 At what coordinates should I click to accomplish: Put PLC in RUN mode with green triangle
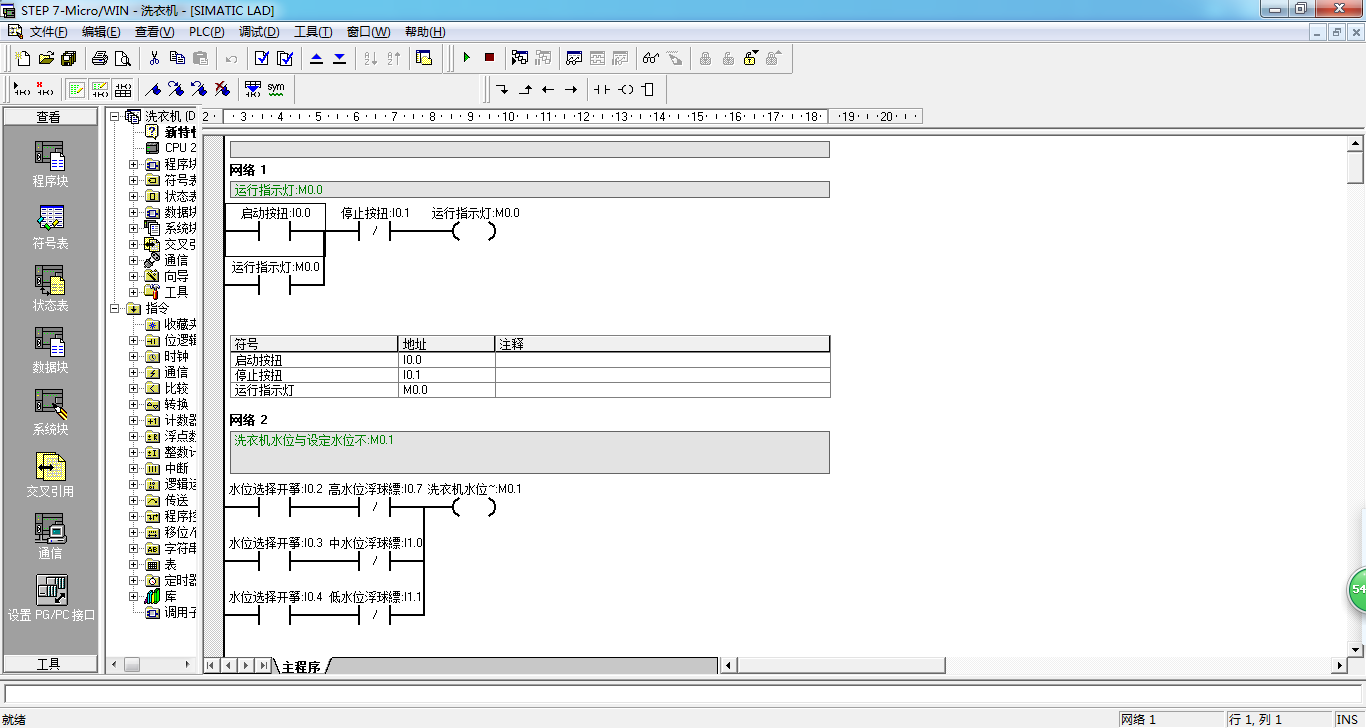(x=466, y=58)
